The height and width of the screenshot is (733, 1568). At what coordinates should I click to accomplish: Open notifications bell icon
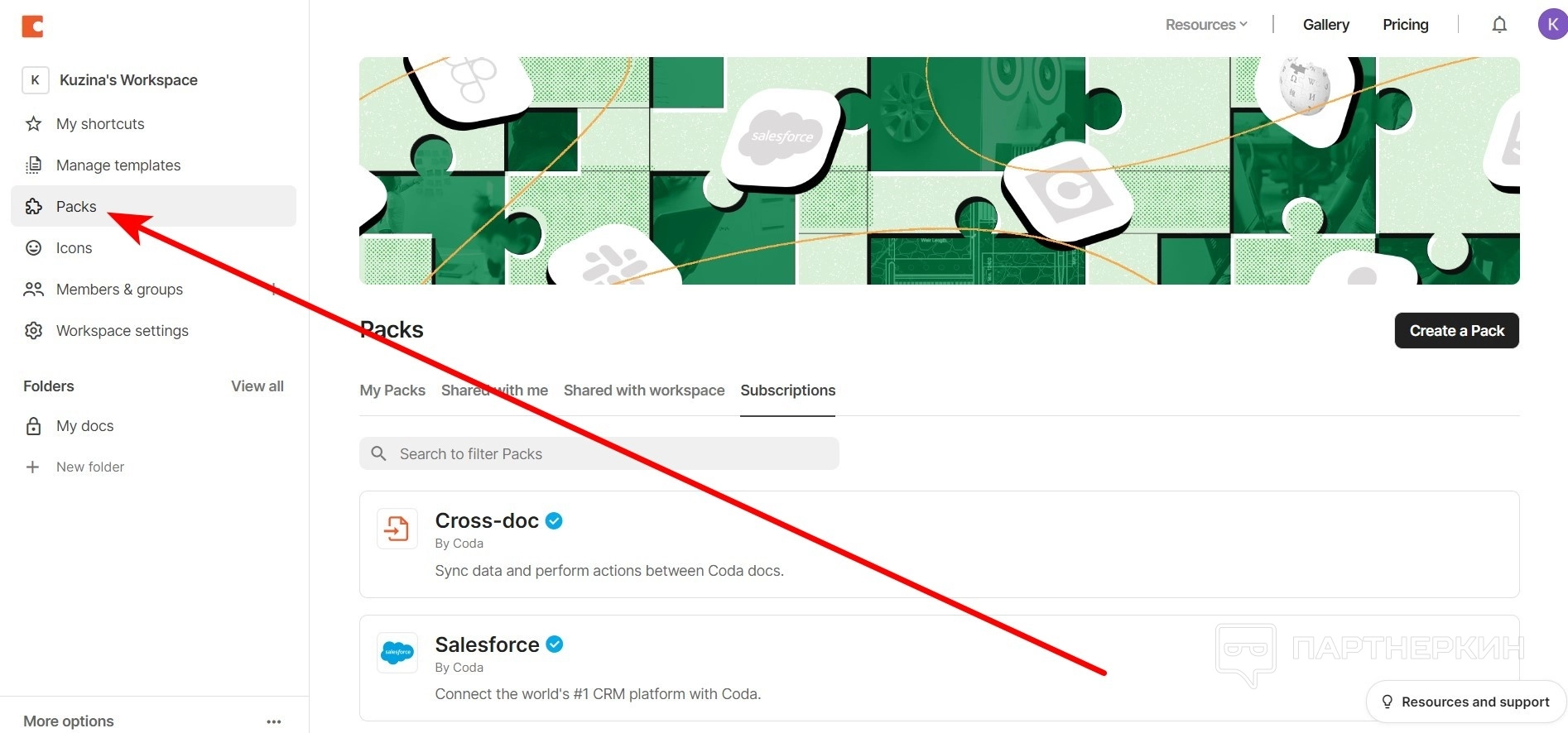point(1499,25)
